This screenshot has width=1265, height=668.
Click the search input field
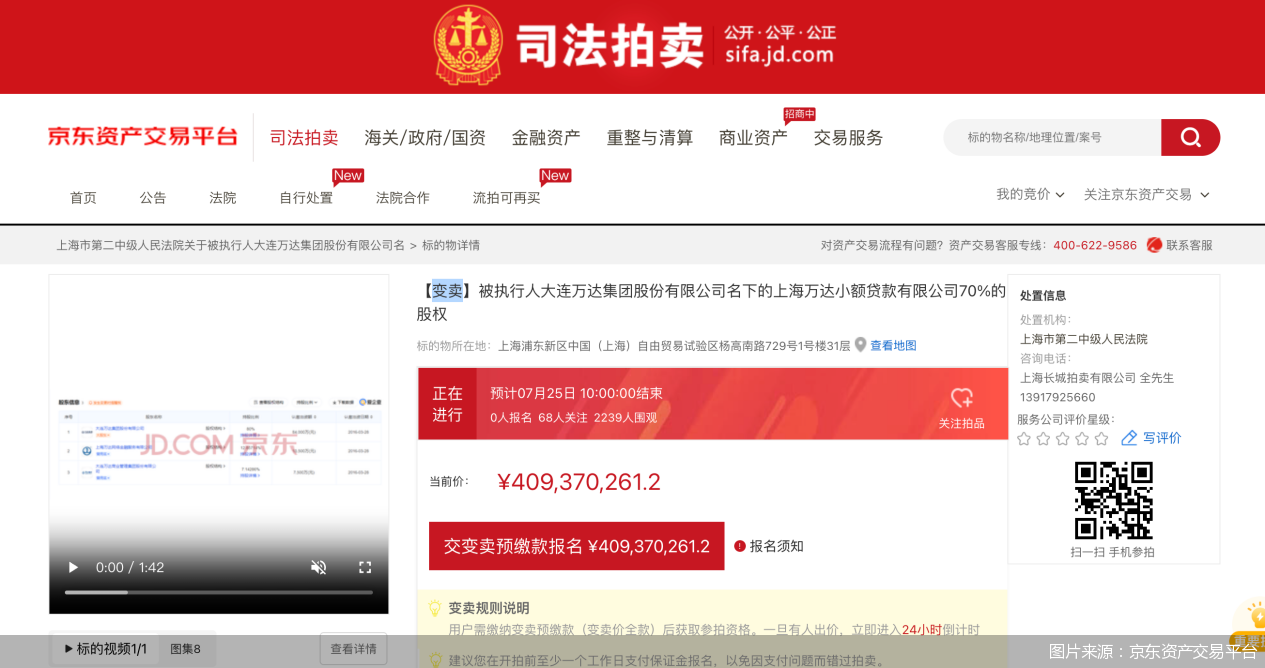pyautogui.click(x=1052, y=137)
